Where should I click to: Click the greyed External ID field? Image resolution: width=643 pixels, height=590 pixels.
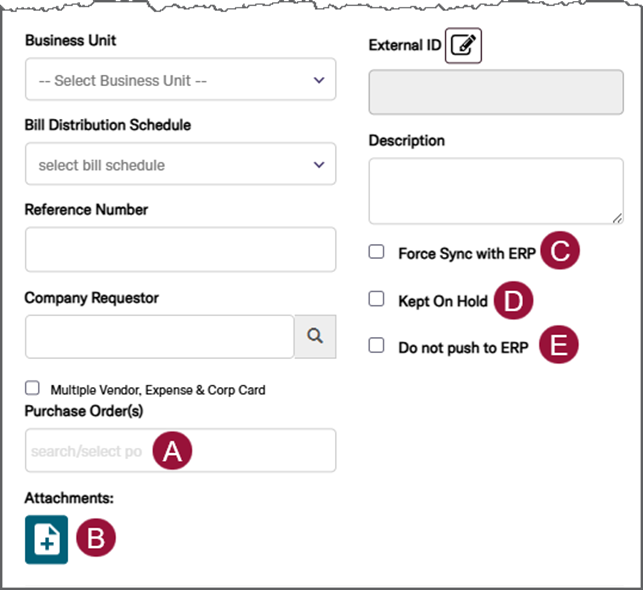tap(496, 92)
